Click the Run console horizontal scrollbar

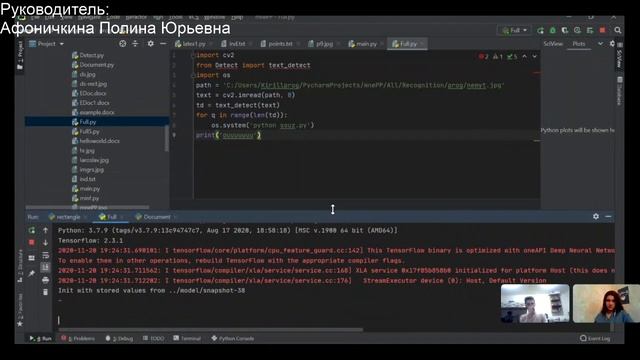tap(211, 330)
